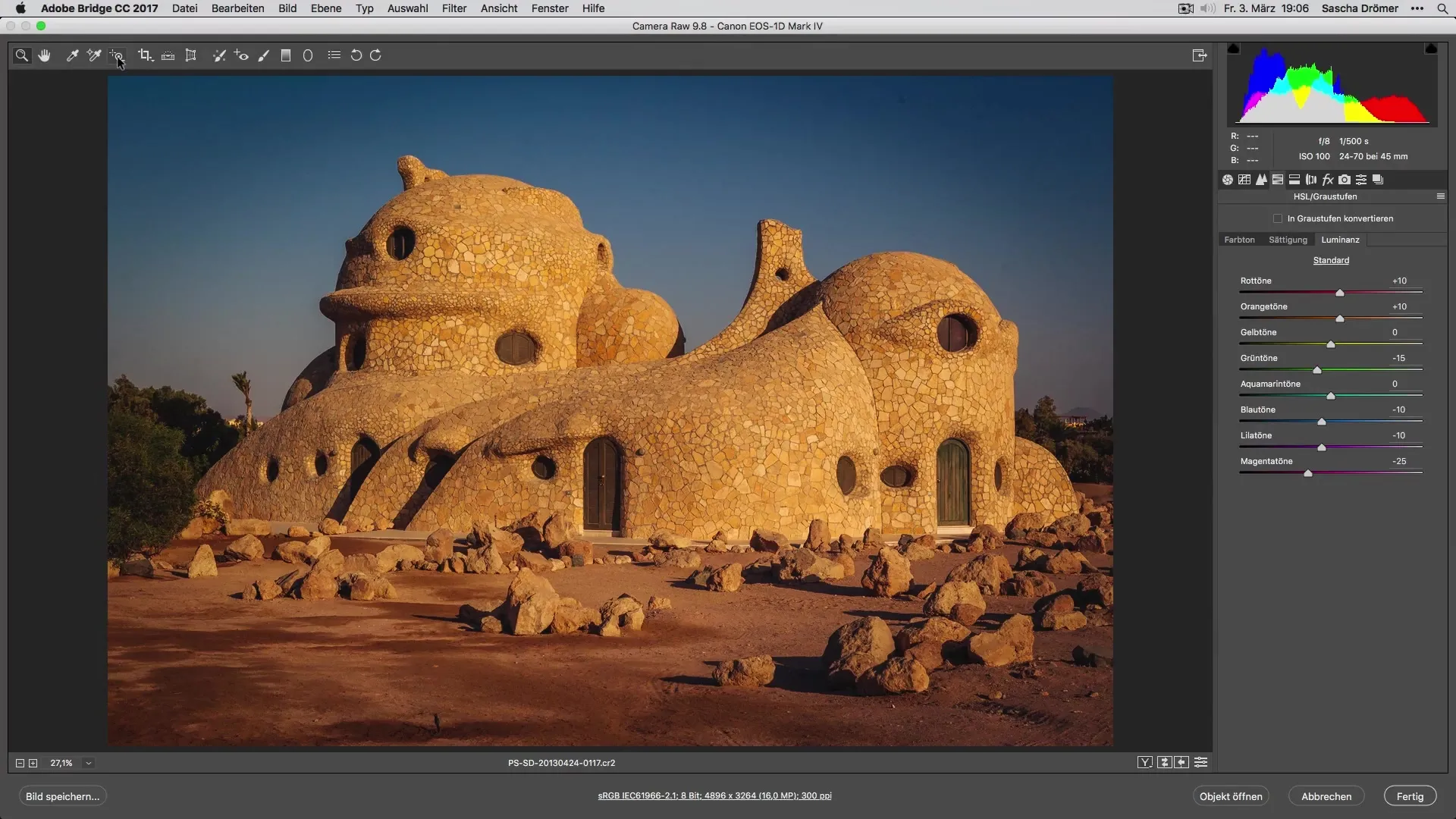Open macOS Spotlight search
The image size is (1456, 819).
point(1442,8)
